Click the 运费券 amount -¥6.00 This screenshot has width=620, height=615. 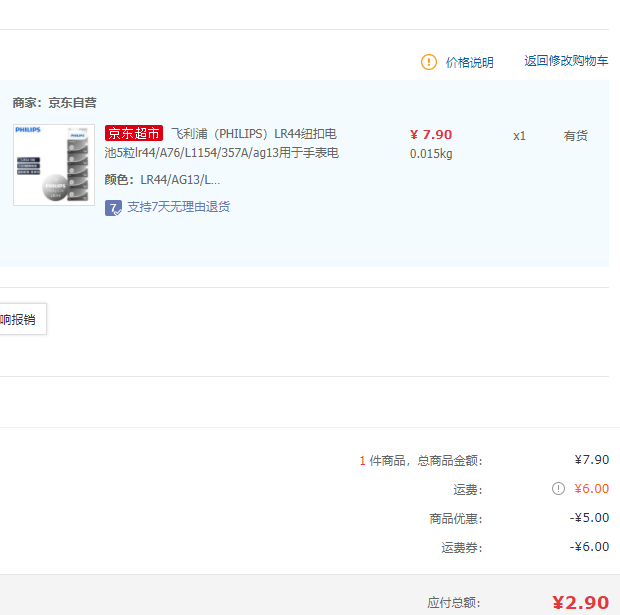[589, 547]
